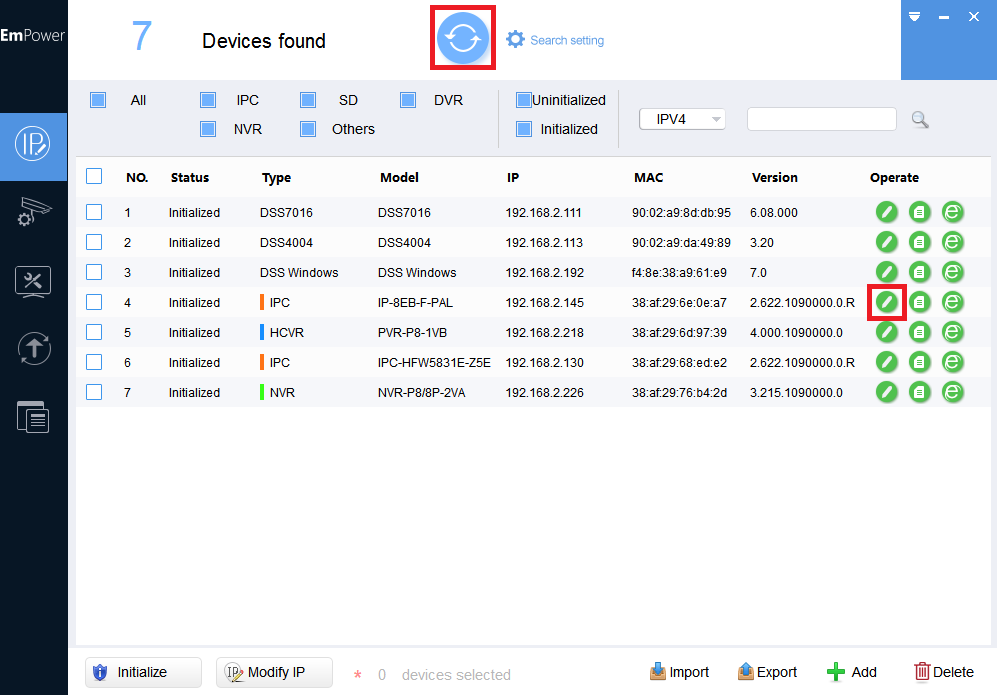The image size is (997, 695).
Task: Open device upgrade sidebar icon
Action: pyautogui.click(x=34, y=348)
